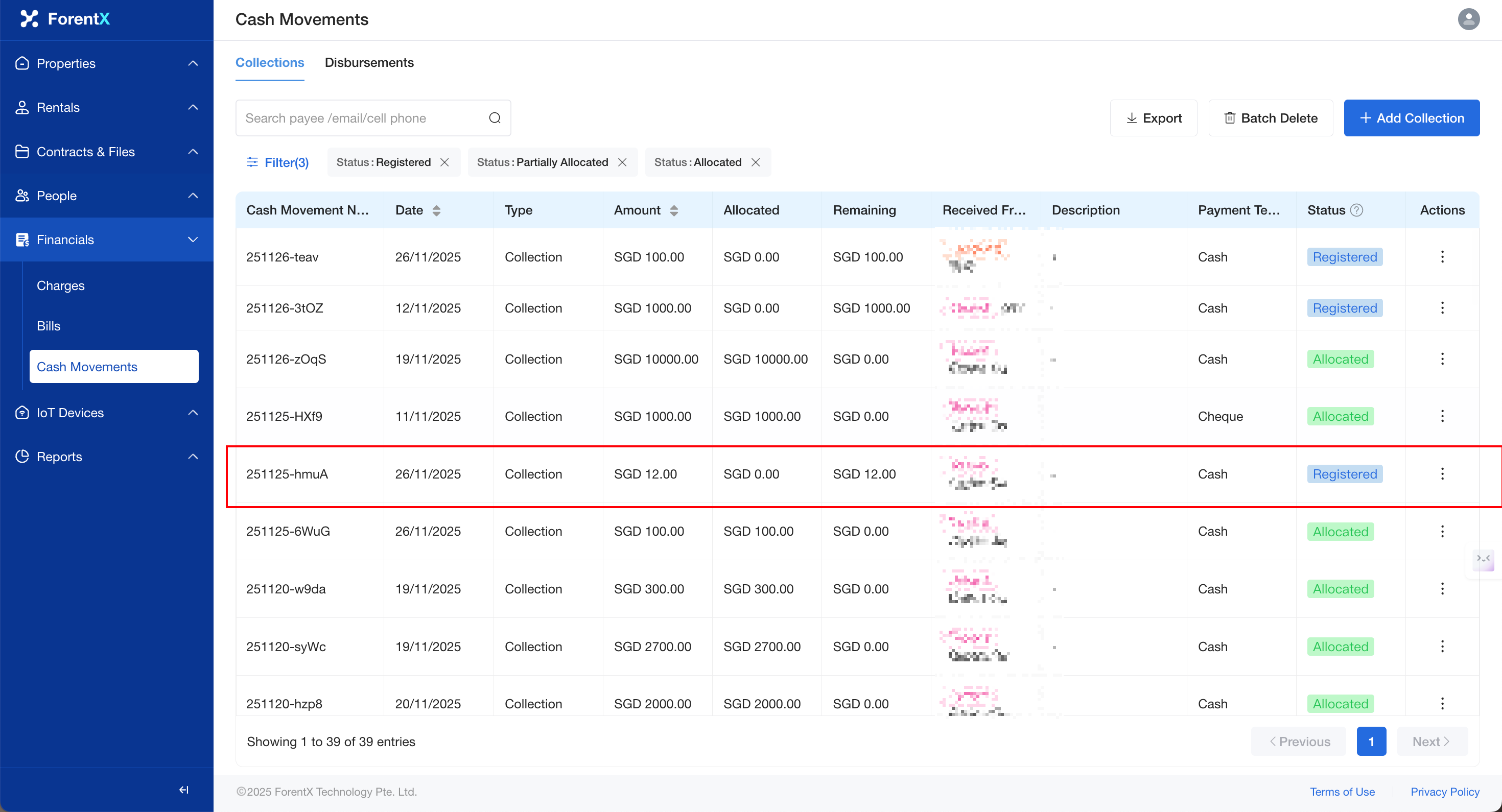
Task: Open actions menu for 251125-hmuA row
Action: [x=1442, y=474]
